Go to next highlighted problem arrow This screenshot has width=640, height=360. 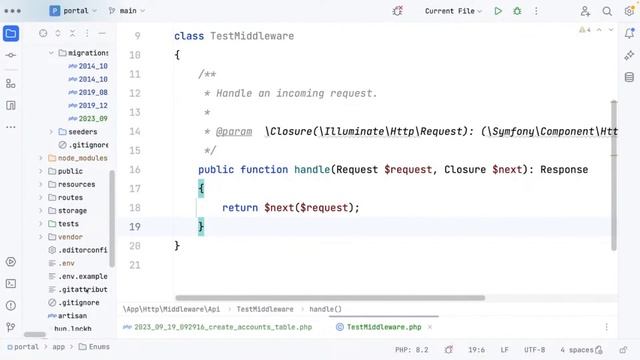click(x=611, y=30)
